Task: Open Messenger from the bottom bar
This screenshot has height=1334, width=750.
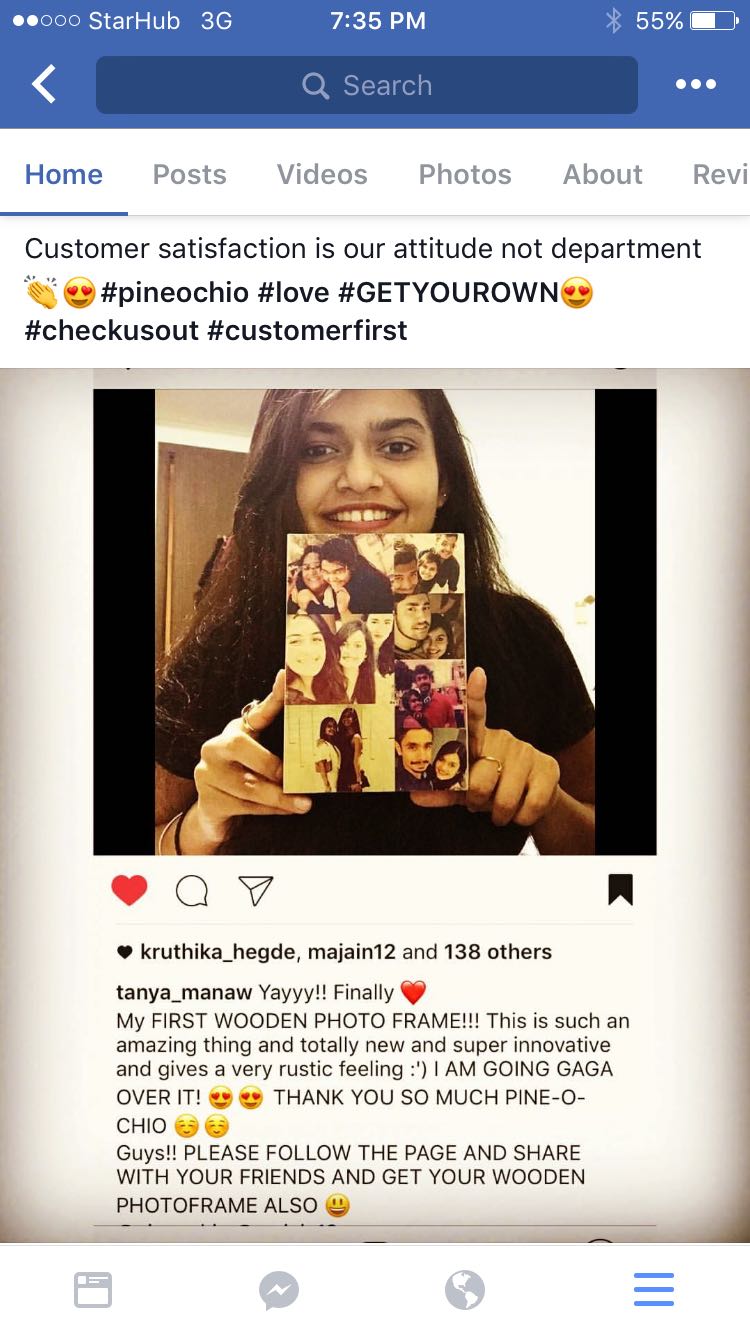Action: (279, 1290)
